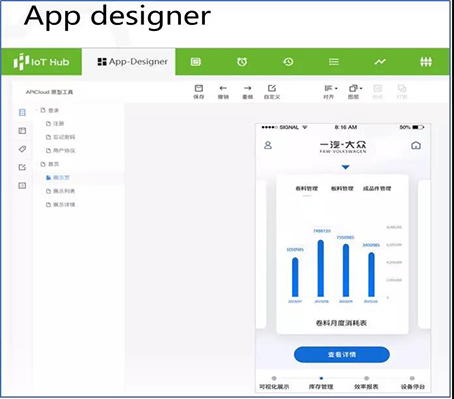Image resolution: width=454 pixels, height=399 pixels.
Task: Click the save icon in the toolbar
Action: pos(199,92)
